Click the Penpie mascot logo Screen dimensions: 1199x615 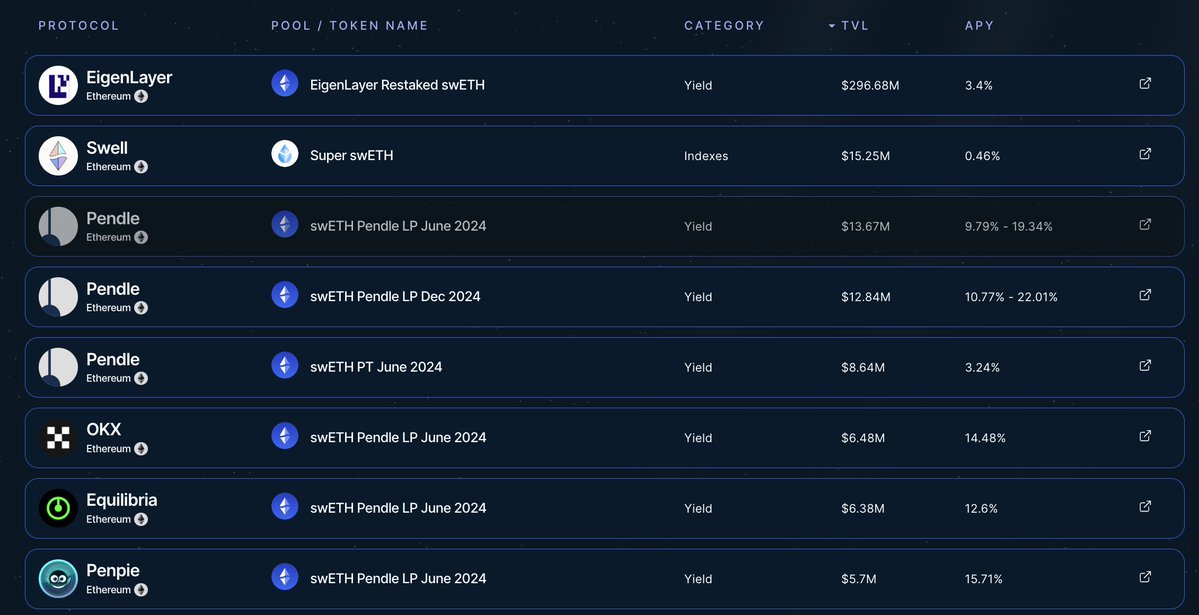point(58,578)
